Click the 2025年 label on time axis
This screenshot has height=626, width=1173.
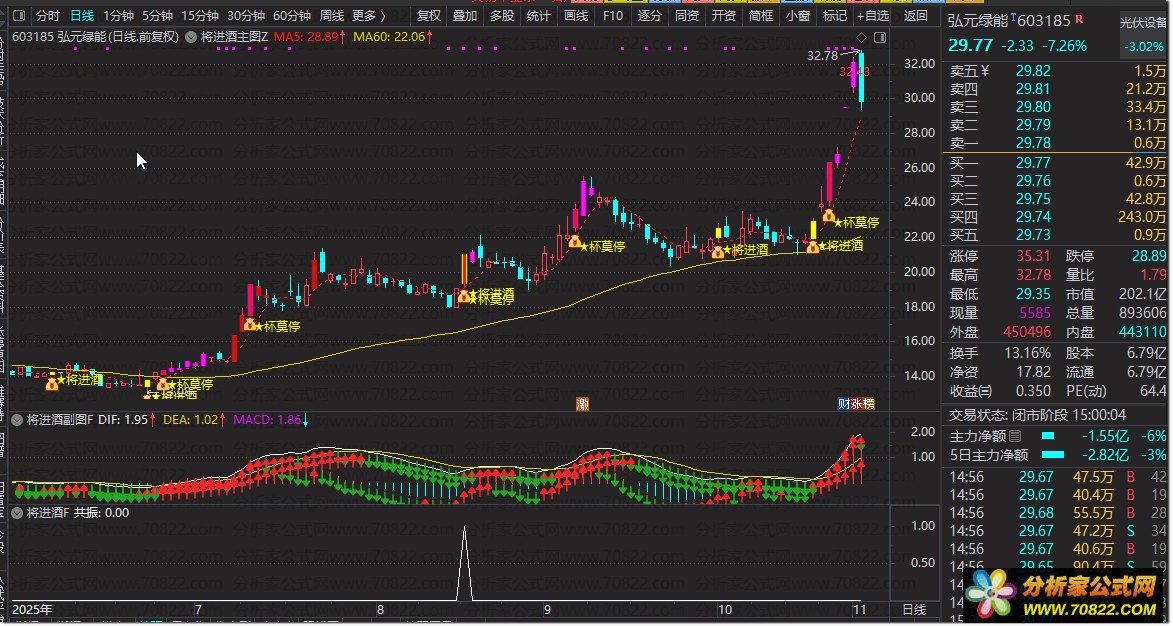pyautogui.click(x=32, y=610)
